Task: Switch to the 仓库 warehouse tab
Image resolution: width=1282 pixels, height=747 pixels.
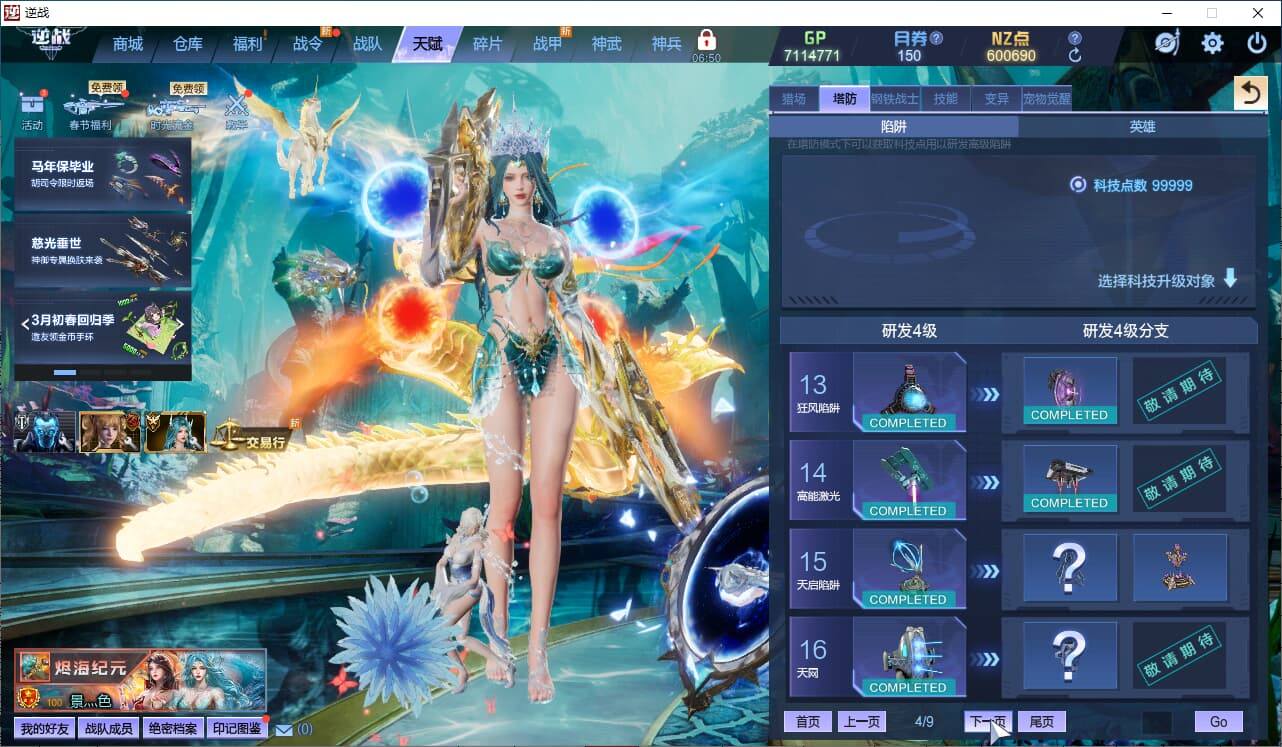Action: tap(188, 44)
